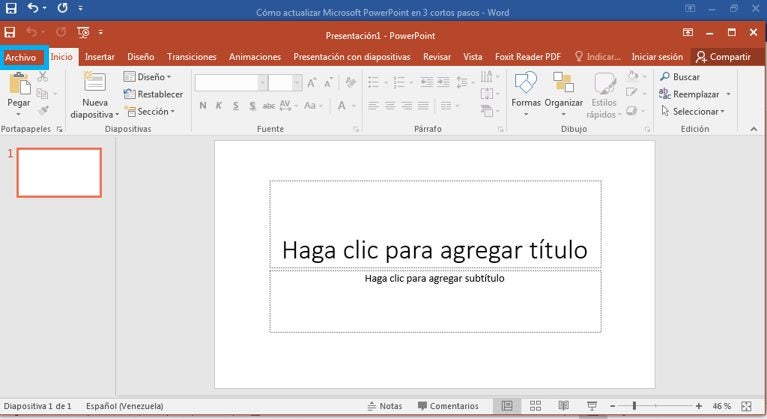
Task: Click Word window Undo icon
Action: point(33,8)
